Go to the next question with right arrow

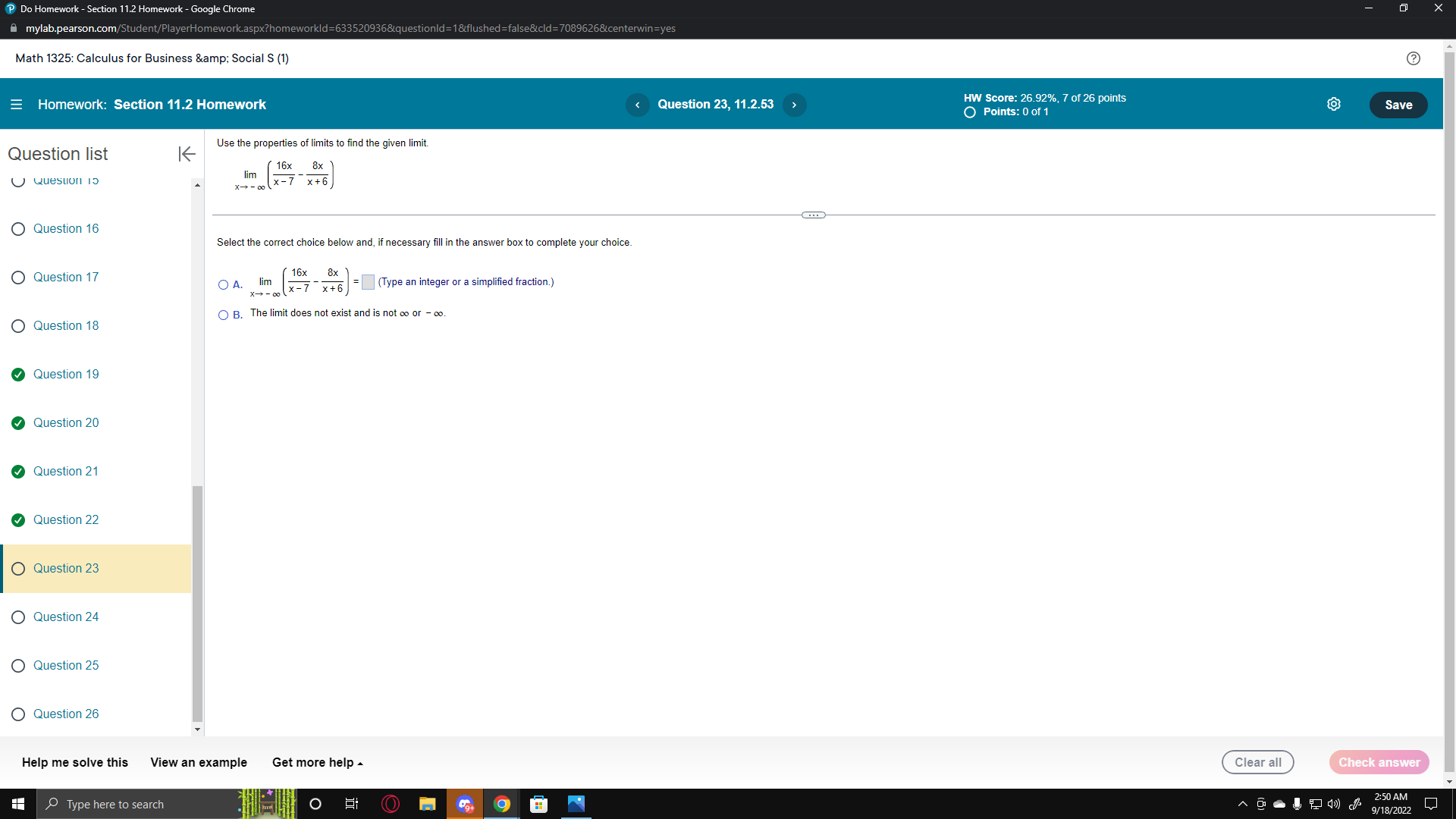click(x=794, y=105)
